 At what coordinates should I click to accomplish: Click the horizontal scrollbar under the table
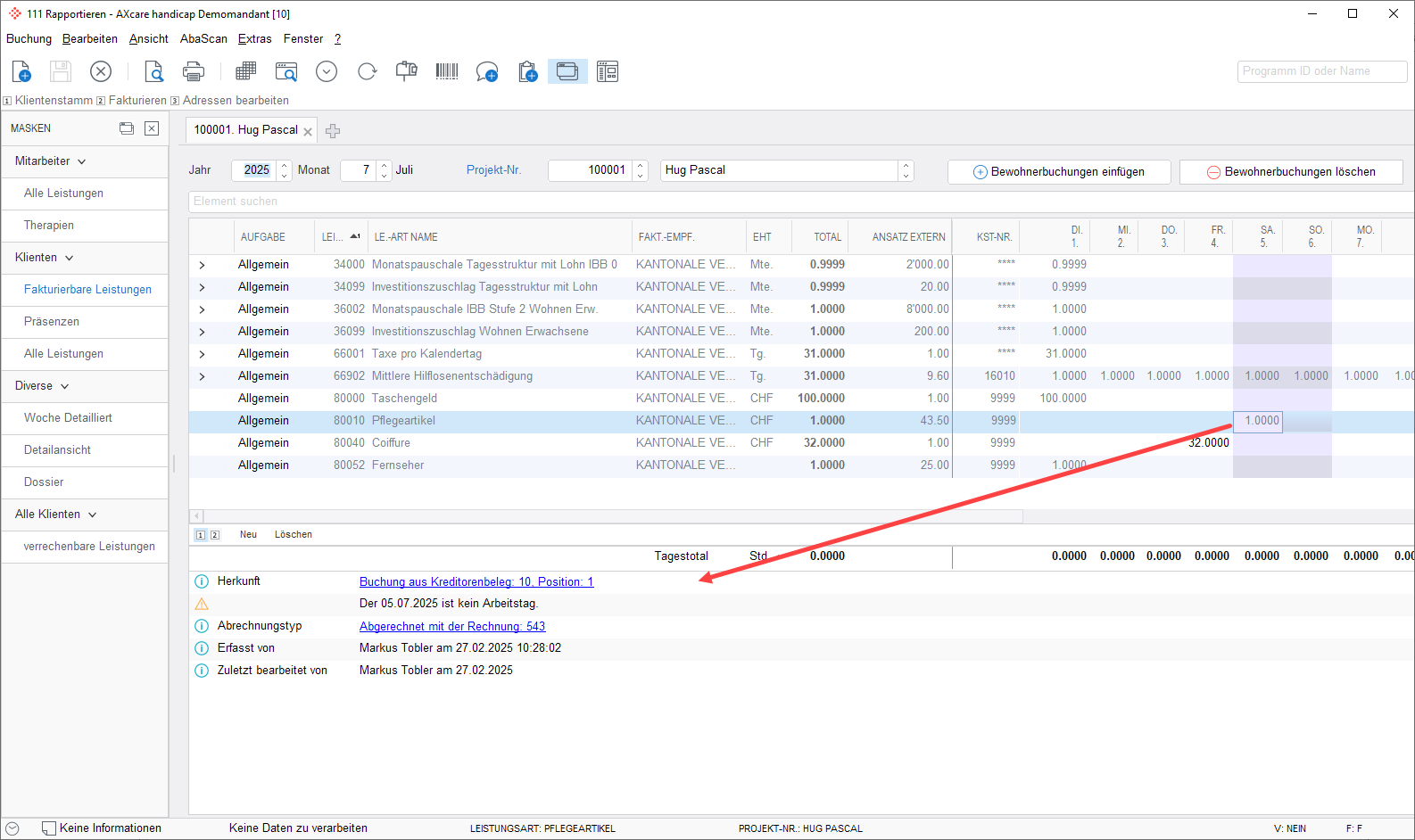(x=607, y=516)
